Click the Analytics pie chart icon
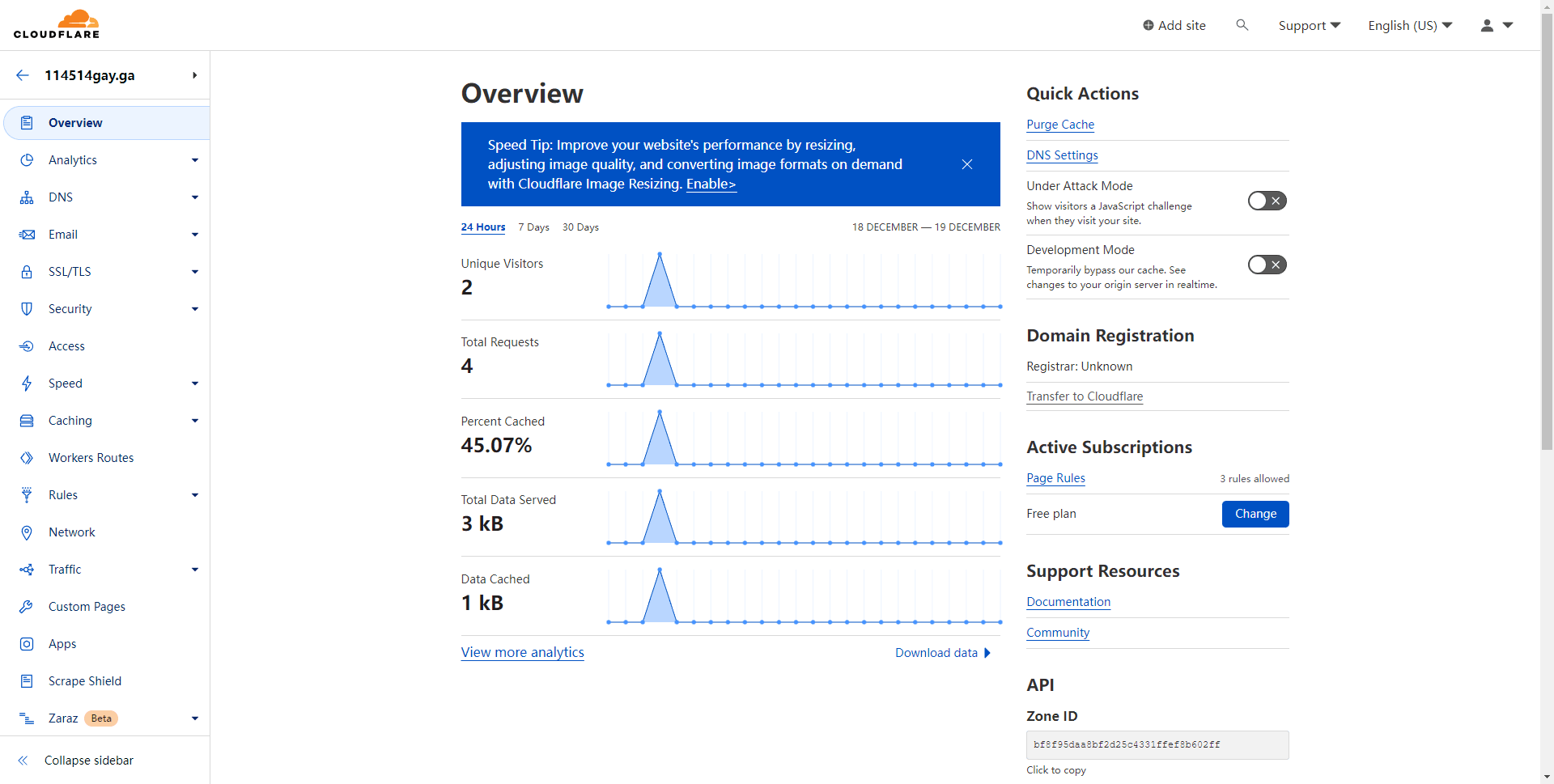Screen dimensions: 1554x784 [27, 160]
